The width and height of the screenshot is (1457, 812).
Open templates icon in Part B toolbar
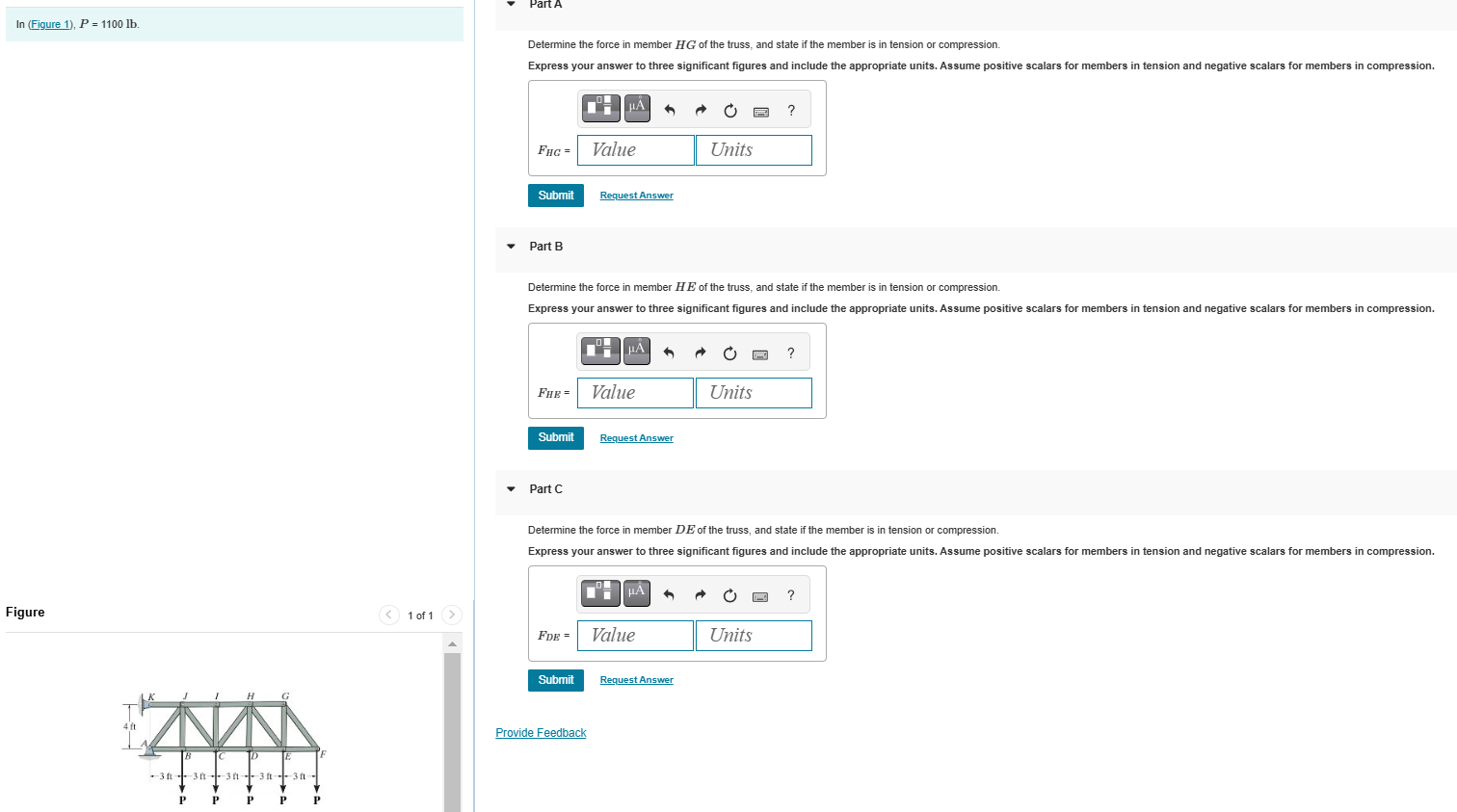600,351
